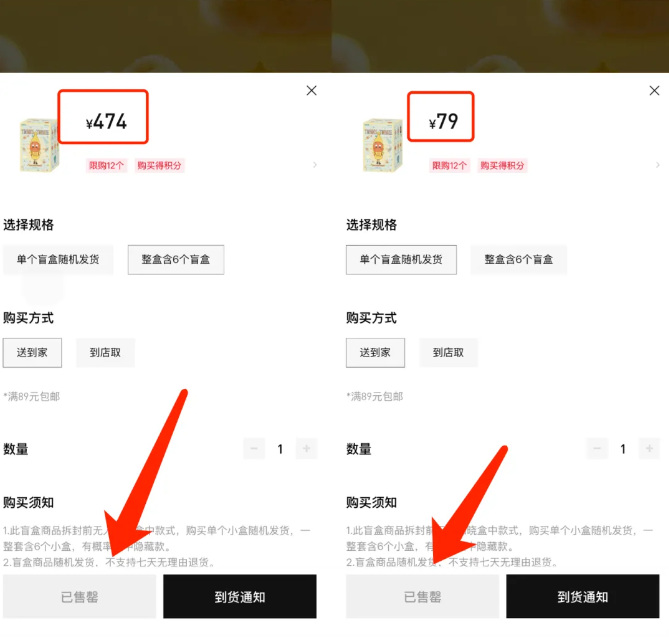Open product thumbnail in left panel
669x637 pixels.
(39, 145)
